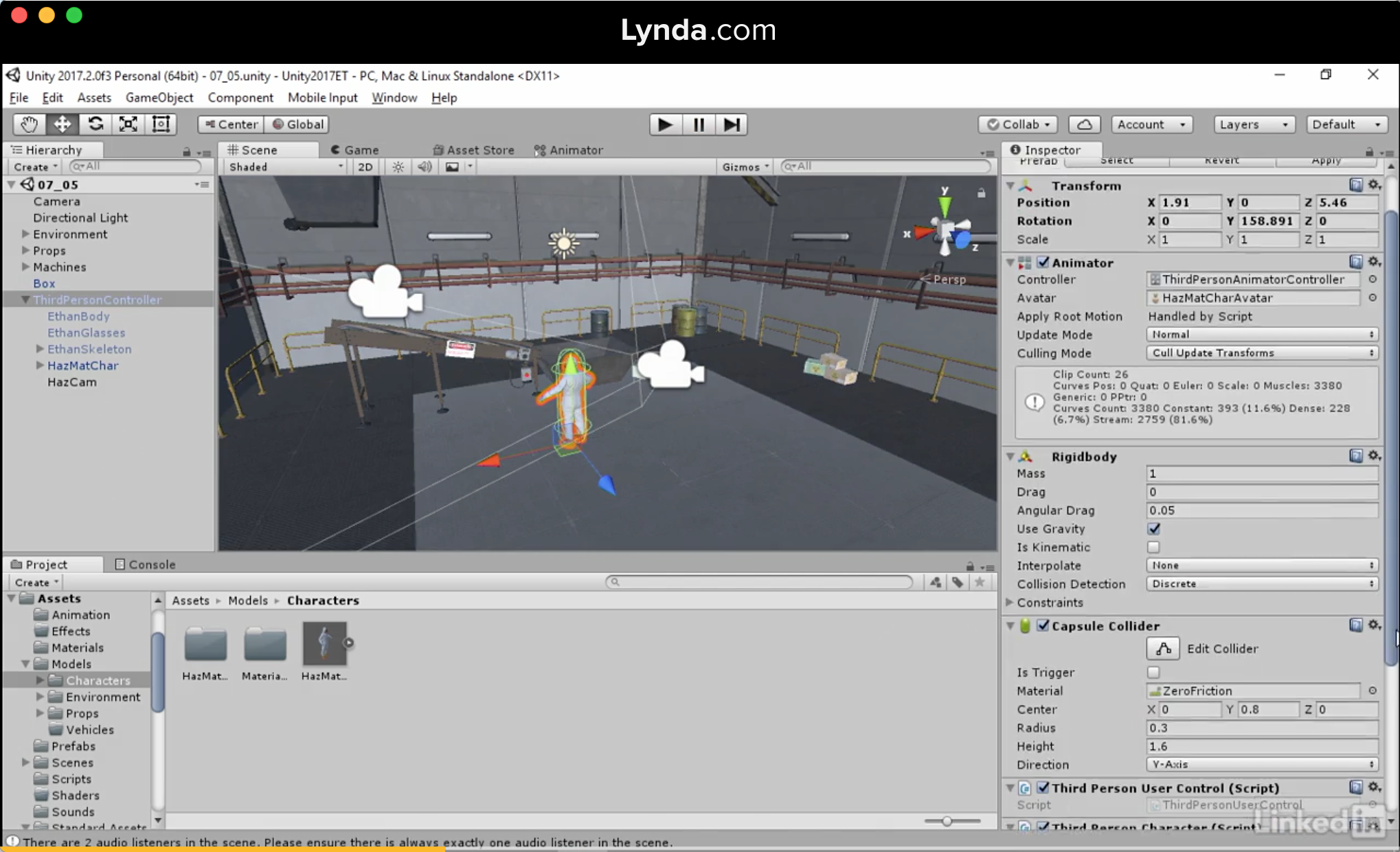Click Transform component gear icon
Image resolution: width=1400 pixels, height=852 pixels.
tap(1374, 185)
